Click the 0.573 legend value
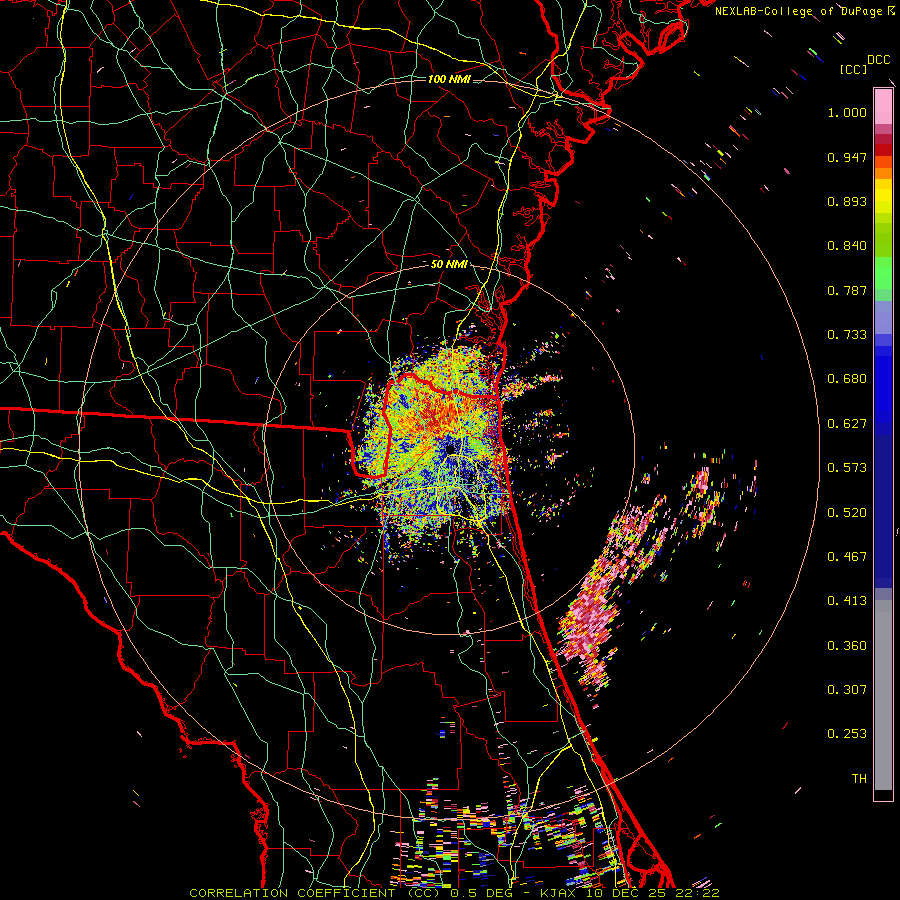Image resolution: width=900 pixels, height=900 pixels. (x=847, y=468)
